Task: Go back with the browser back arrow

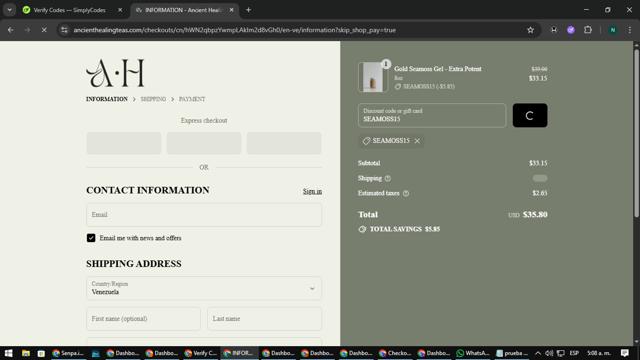Action: [x=11, y=30]
